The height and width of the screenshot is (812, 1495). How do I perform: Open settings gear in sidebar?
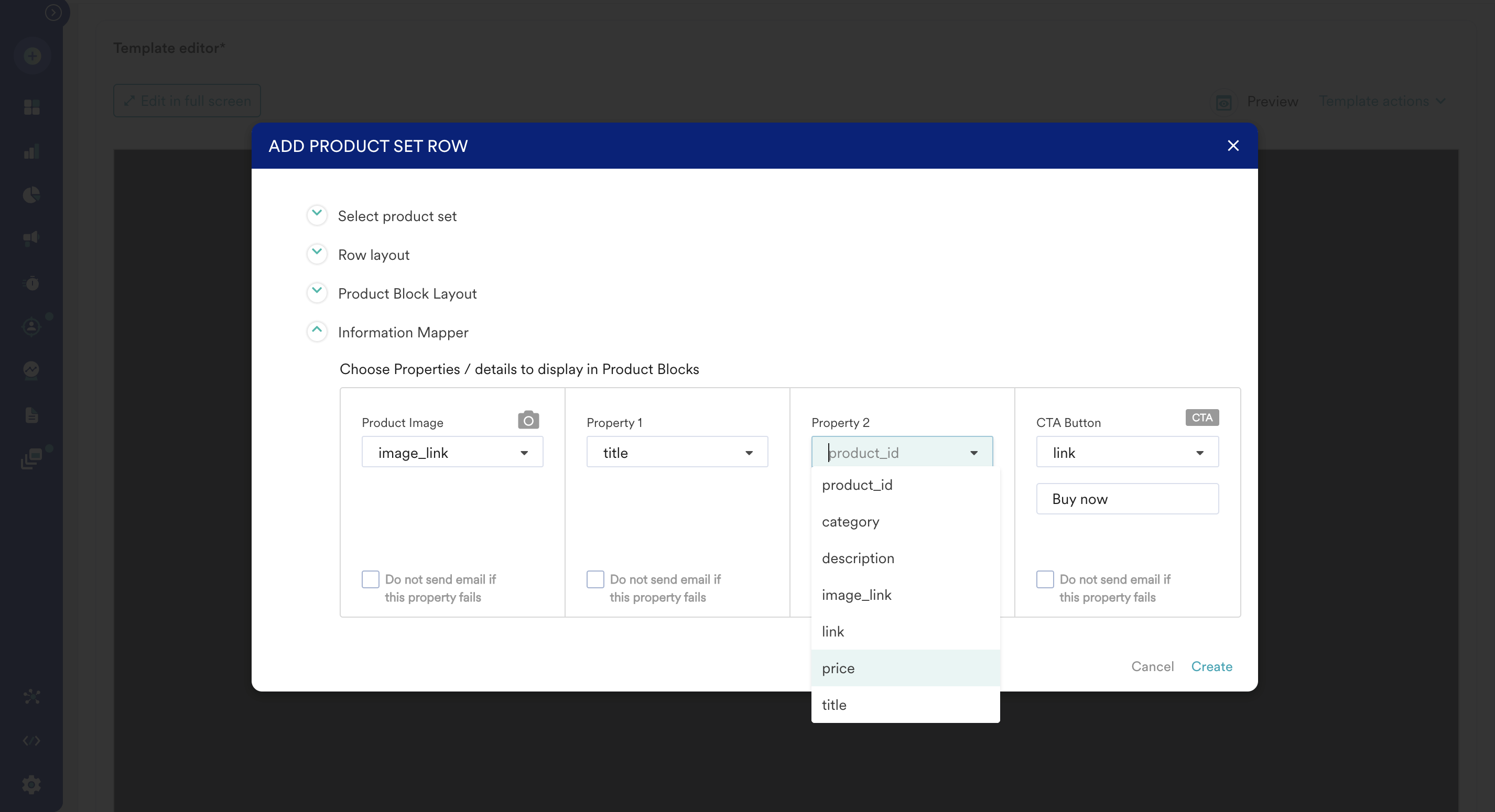pos(31,785)
